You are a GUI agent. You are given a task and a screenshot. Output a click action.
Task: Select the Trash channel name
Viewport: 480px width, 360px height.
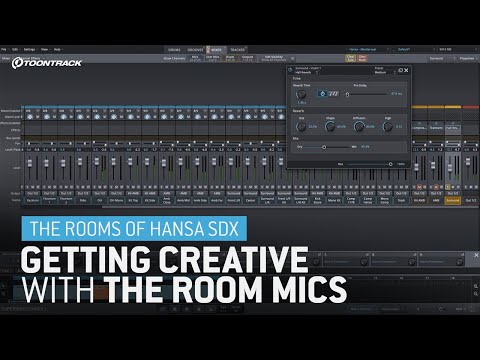pyautogui.click(x=401, y=200)
